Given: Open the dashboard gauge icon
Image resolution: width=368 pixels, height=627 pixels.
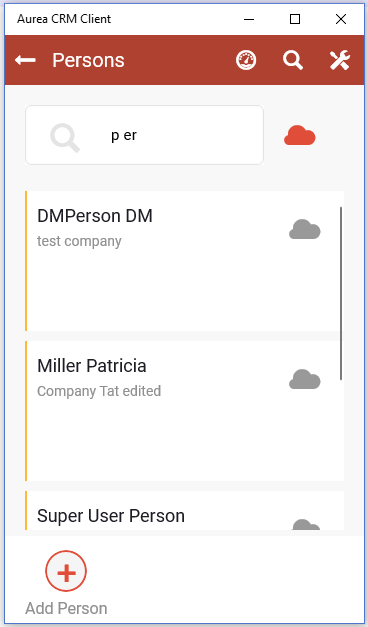Looking at the screenshot, I should (x=246, y=60).
